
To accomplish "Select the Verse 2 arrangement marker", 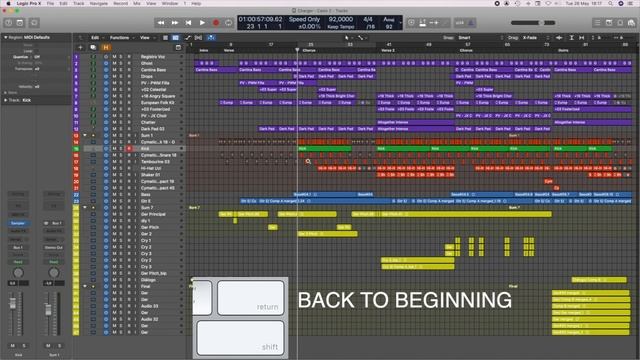I will [388, 51].
